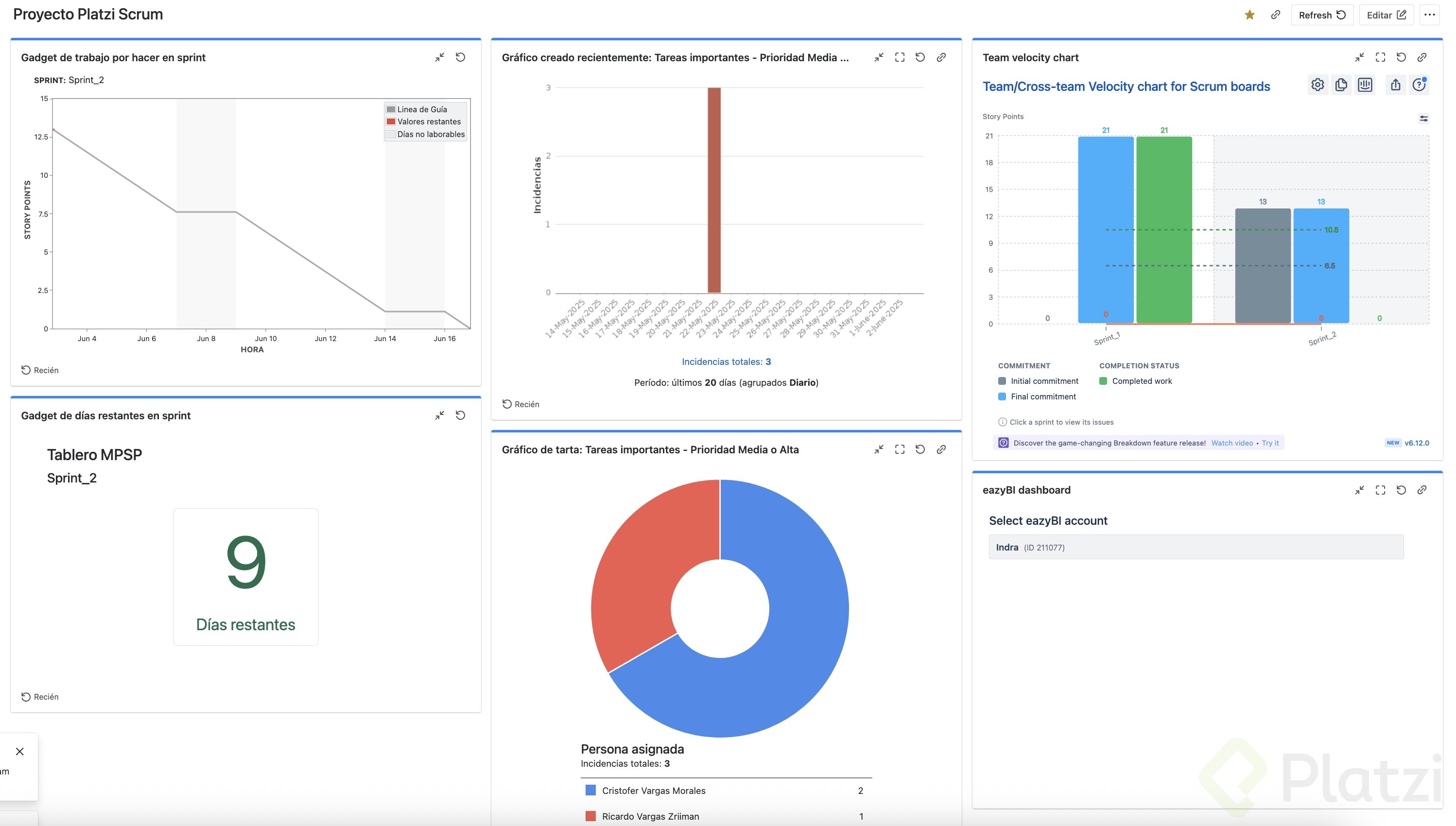Refresh the sprint days remaining gadget
The image size is (1456, 826).
pos(460,415)
